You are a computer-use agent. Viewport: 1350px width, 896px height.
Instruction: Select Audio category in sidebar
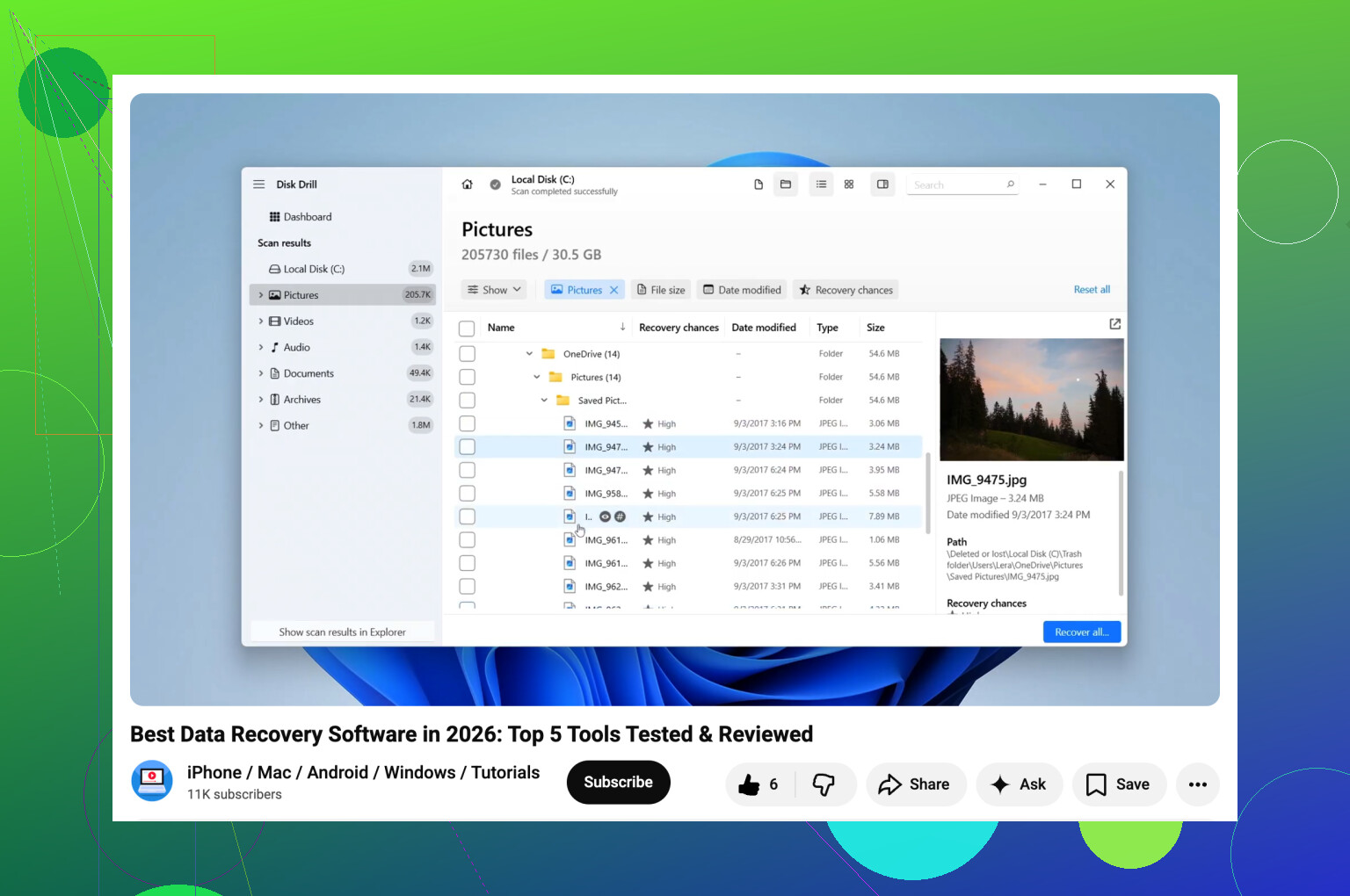[343, 347]
